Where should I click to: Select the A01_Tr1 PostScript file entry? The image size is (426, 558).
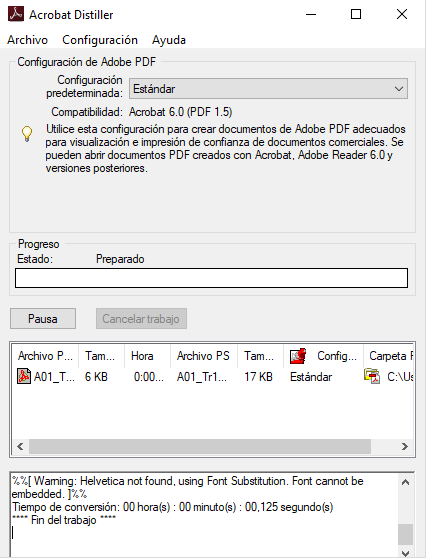pyautogui.click(x=202, y=377)
